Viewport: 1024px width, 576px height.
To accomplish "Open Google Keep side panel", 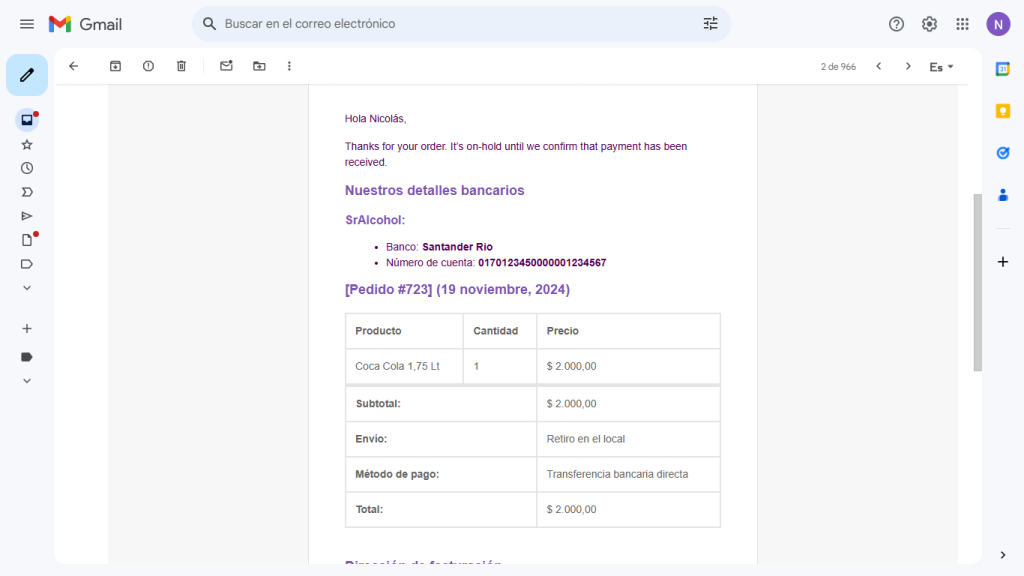I will [1002, 111].
